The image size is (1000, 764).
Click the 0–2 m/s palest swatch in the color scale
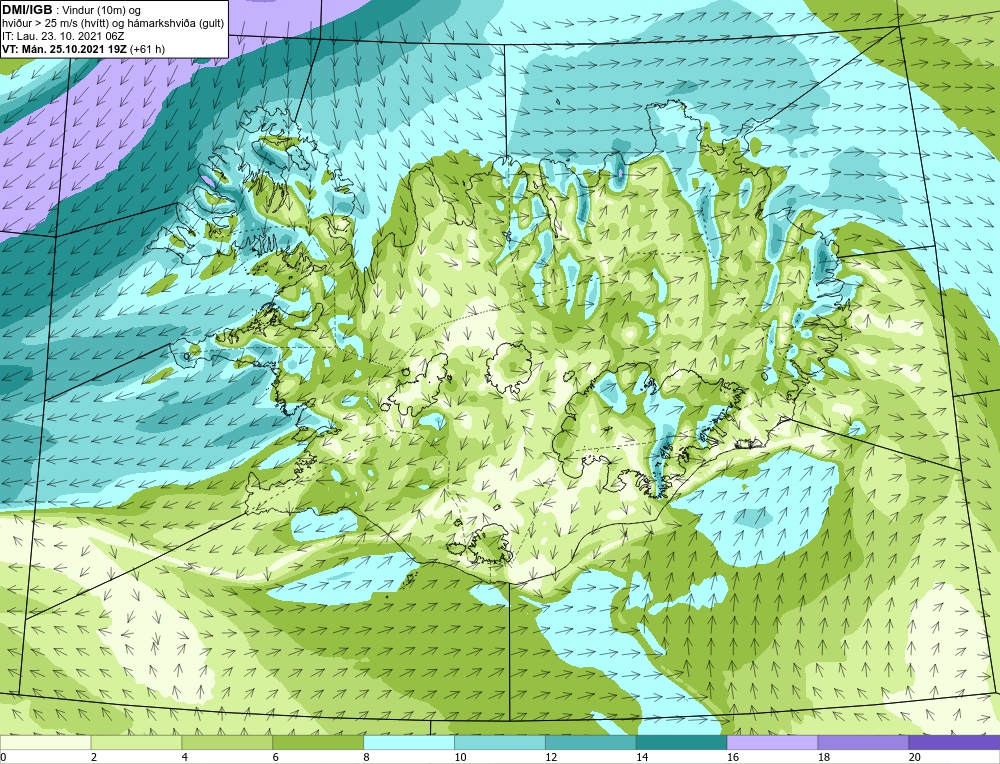click(45, 742)
